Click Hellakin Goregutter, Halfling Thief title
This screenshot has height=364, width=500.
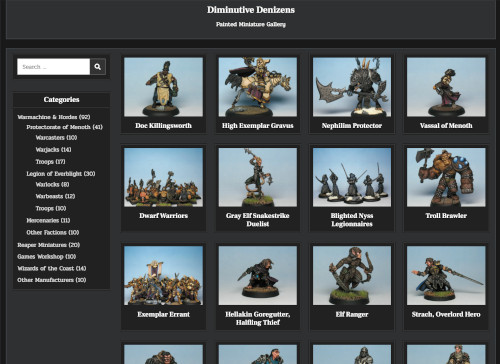258,318
